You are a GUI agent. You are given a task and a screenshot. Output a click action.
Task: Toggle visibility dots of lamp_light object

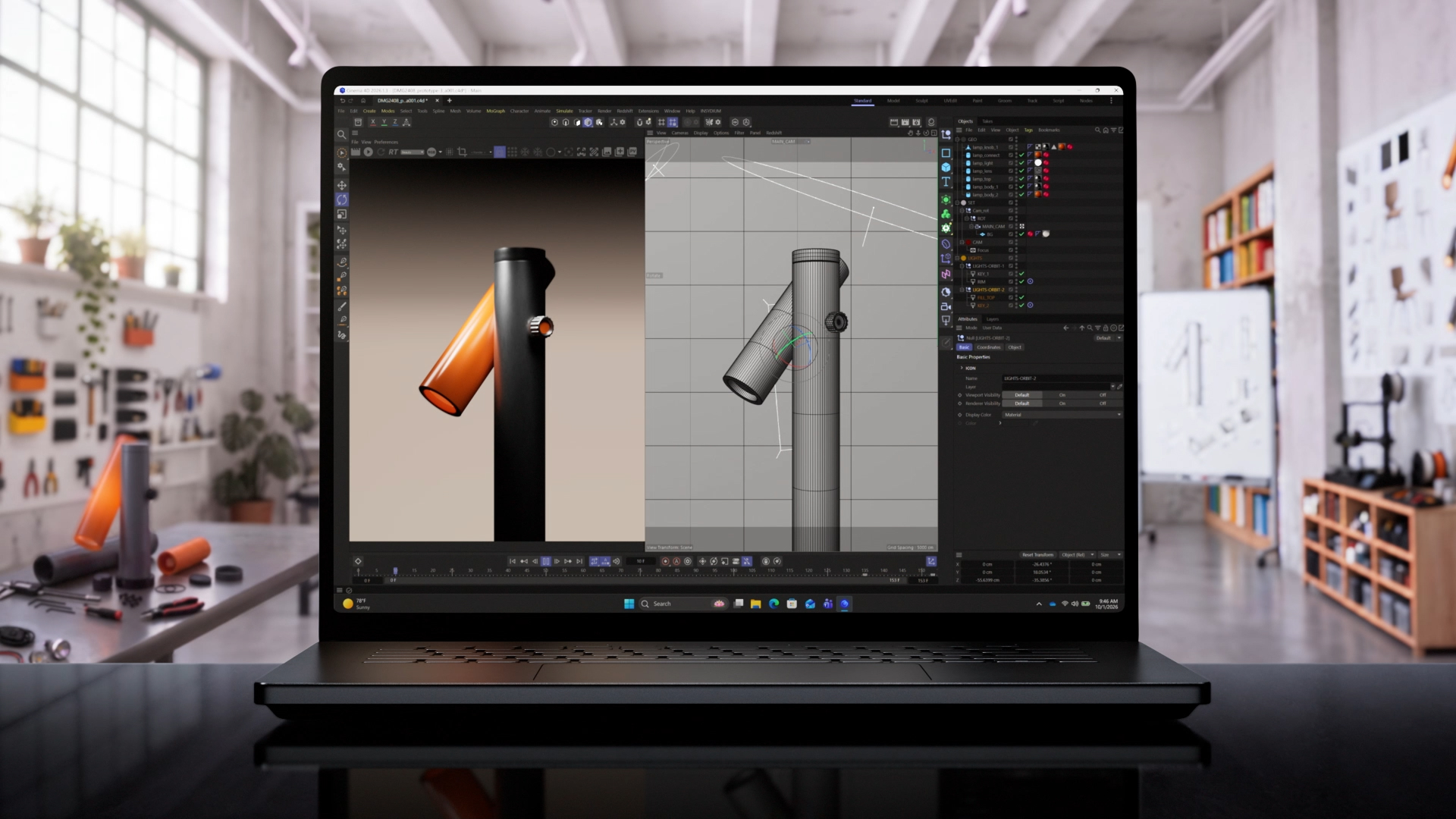pyautogui.click(x=1016, y=163)
